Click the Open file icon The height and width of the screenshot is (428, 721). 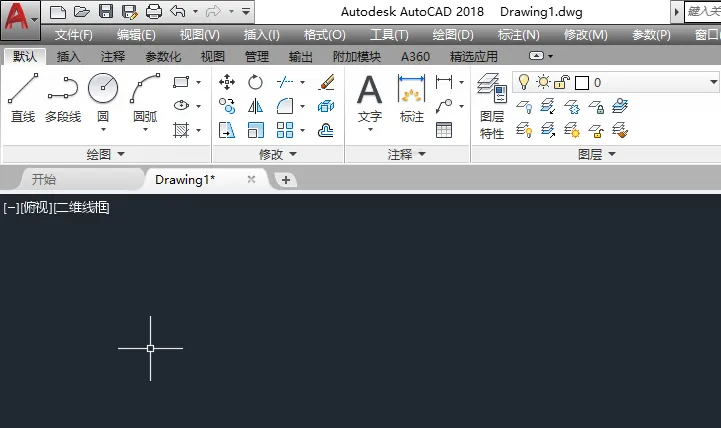pyautogui.click(x=81, y=12)
